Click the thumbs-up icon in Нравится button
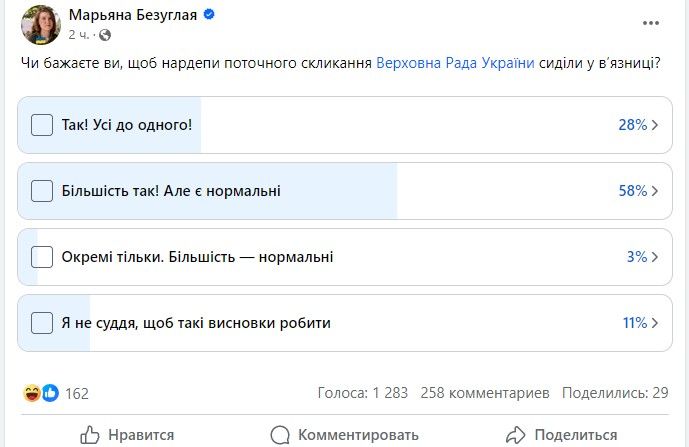The width and height of the screenshot is (689, 447). (90, 435)
